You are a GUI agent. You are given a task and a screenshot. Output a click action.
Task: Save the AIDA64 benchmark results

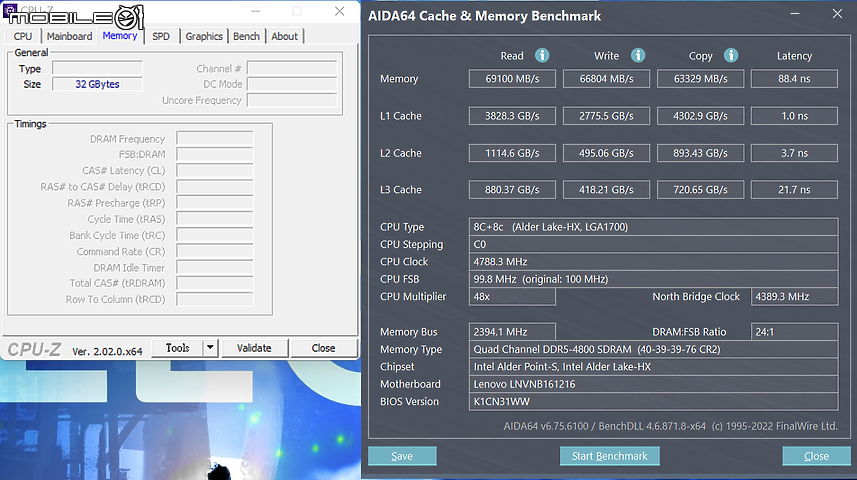pyautogui.click(x=402, y=456)
